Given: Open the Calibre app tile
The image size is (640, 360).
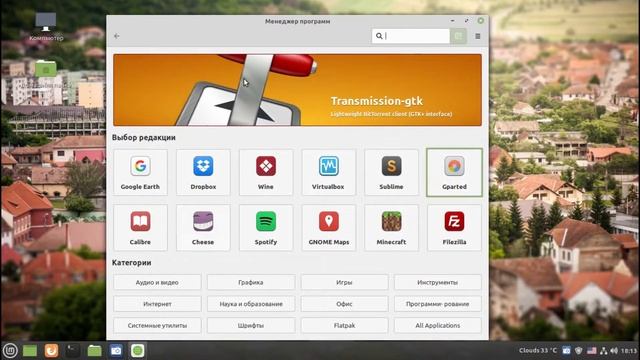Looking at the screenshot, I should click(x=140, y=227).
